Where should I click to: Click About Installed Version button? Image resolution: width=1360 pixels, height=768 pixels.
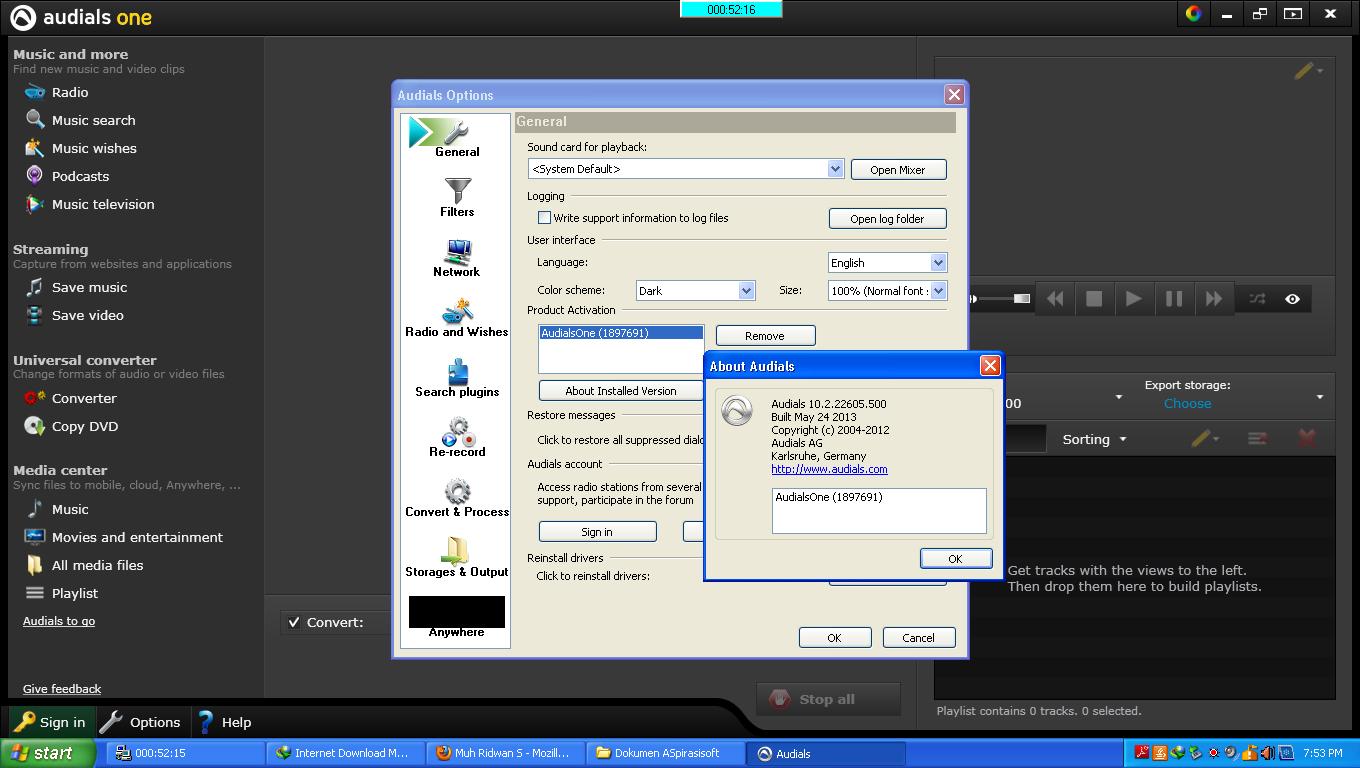click(621, 391)
